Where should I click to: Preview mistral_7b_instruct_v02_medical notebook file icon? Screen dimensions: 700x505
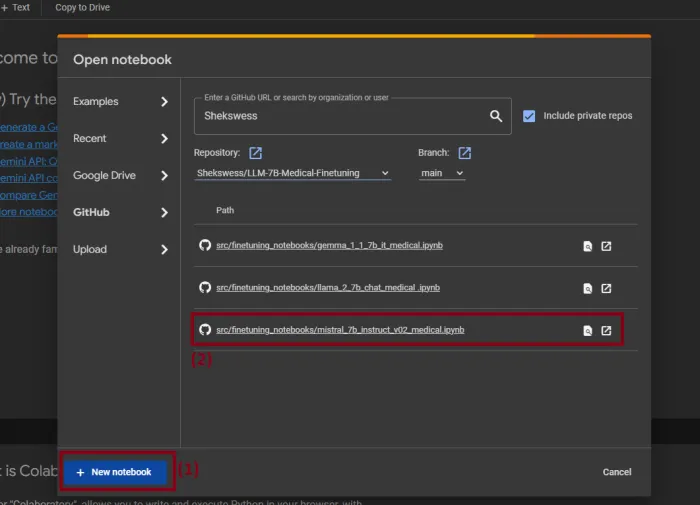pos(588,330)
